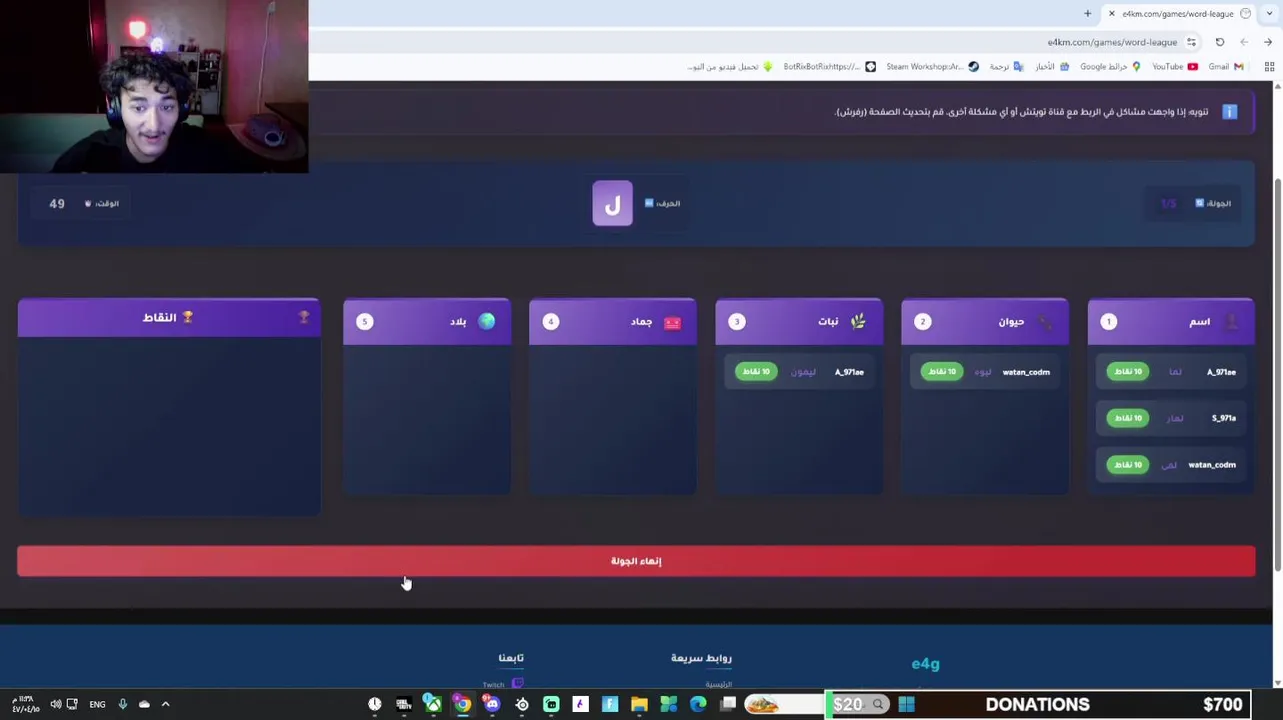Viewport: 1283px width, 720px height.
Task: Open the apps grid bookmark icon
Action: (x=1269, y=67)
